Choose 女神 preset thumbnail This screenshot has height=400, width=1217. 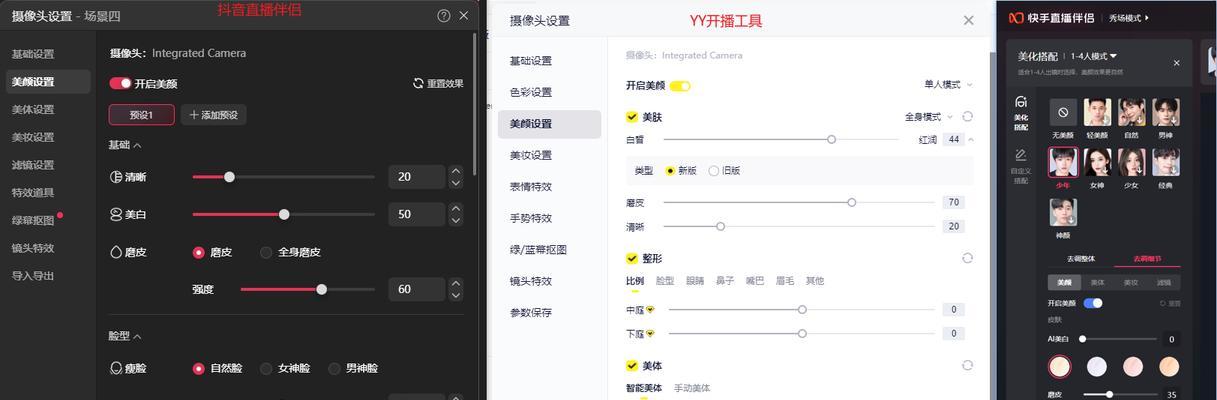tap(1097, 162)
